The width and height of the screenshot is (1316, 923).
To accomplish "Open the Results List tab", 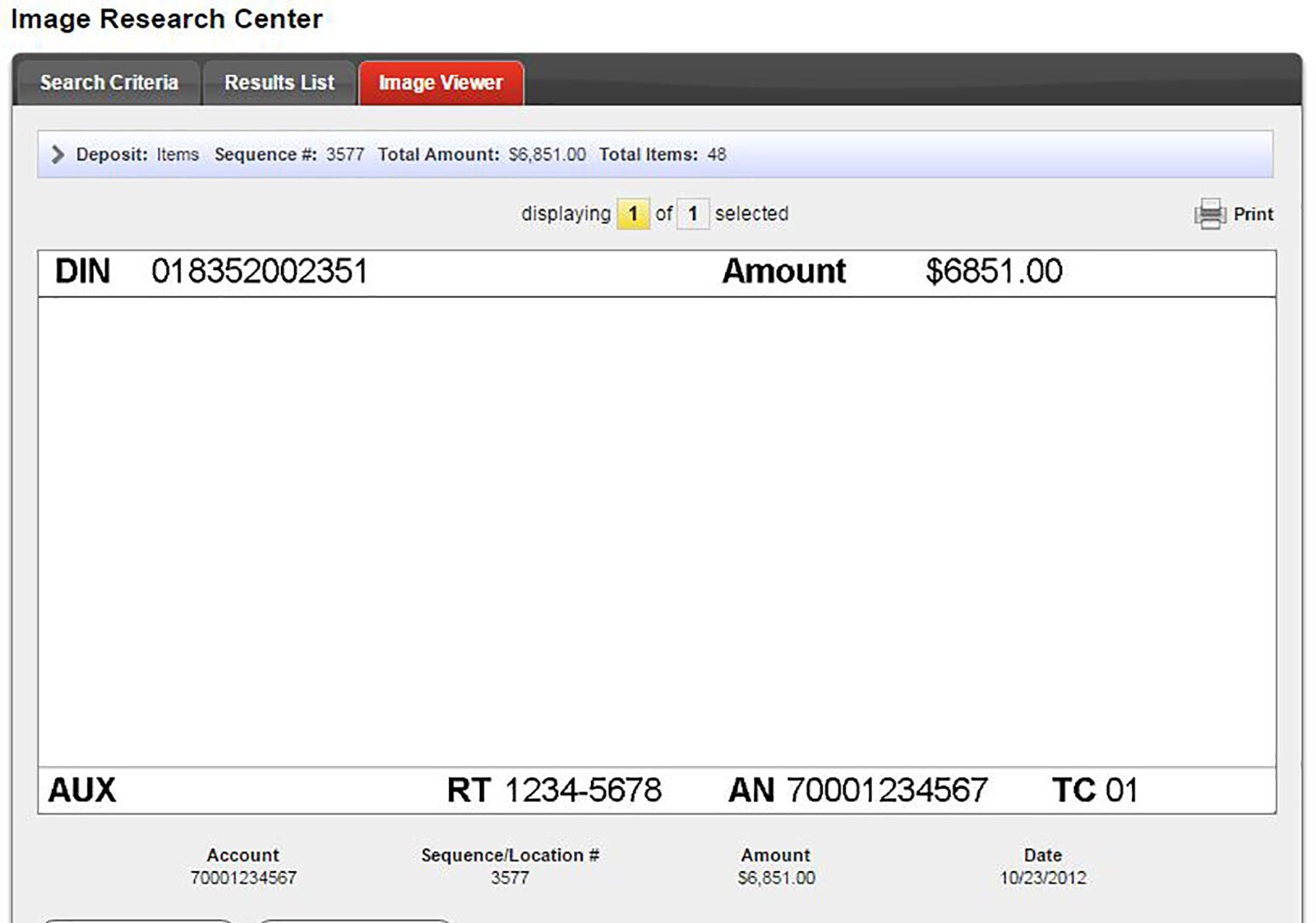I will pyautogui.click(x=278, y=82).
